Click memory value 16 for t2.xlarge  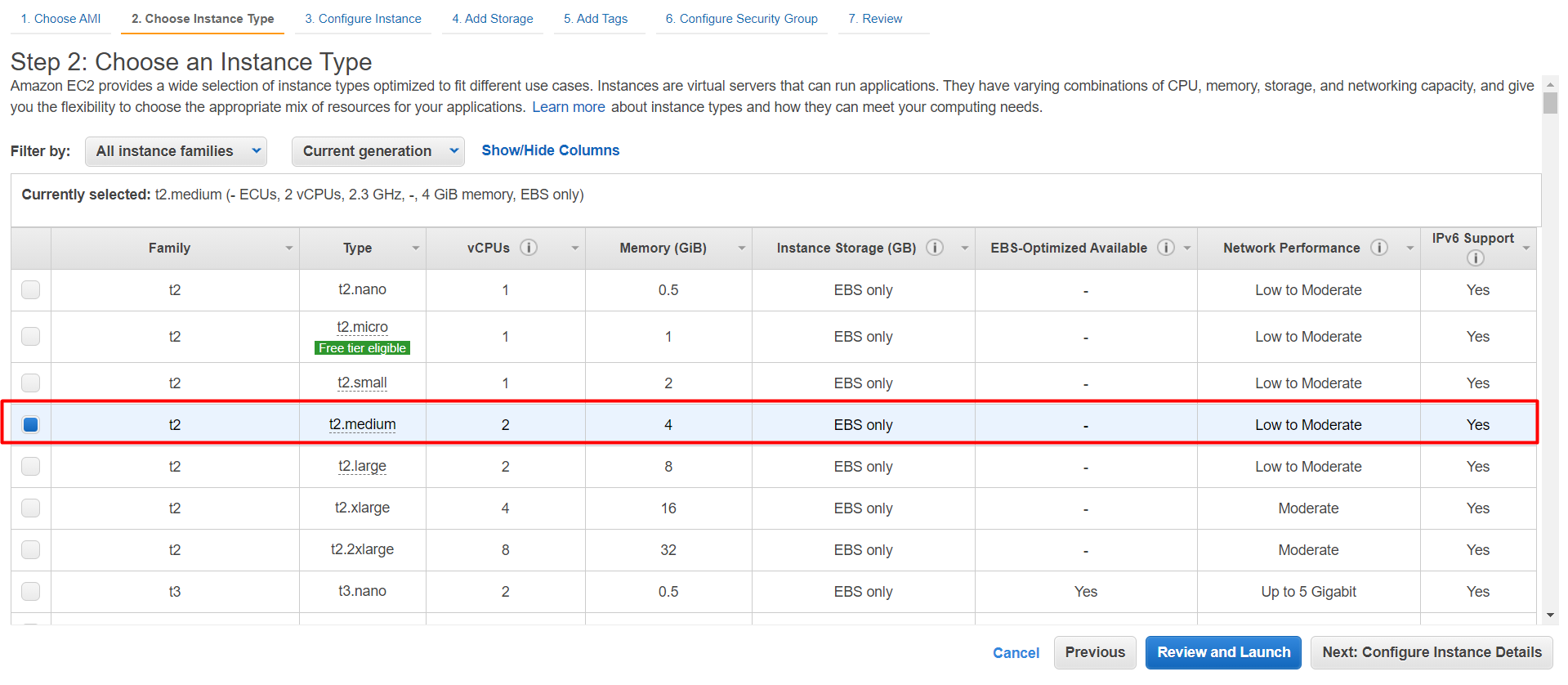pyautogui.click(x=668, y=508)
